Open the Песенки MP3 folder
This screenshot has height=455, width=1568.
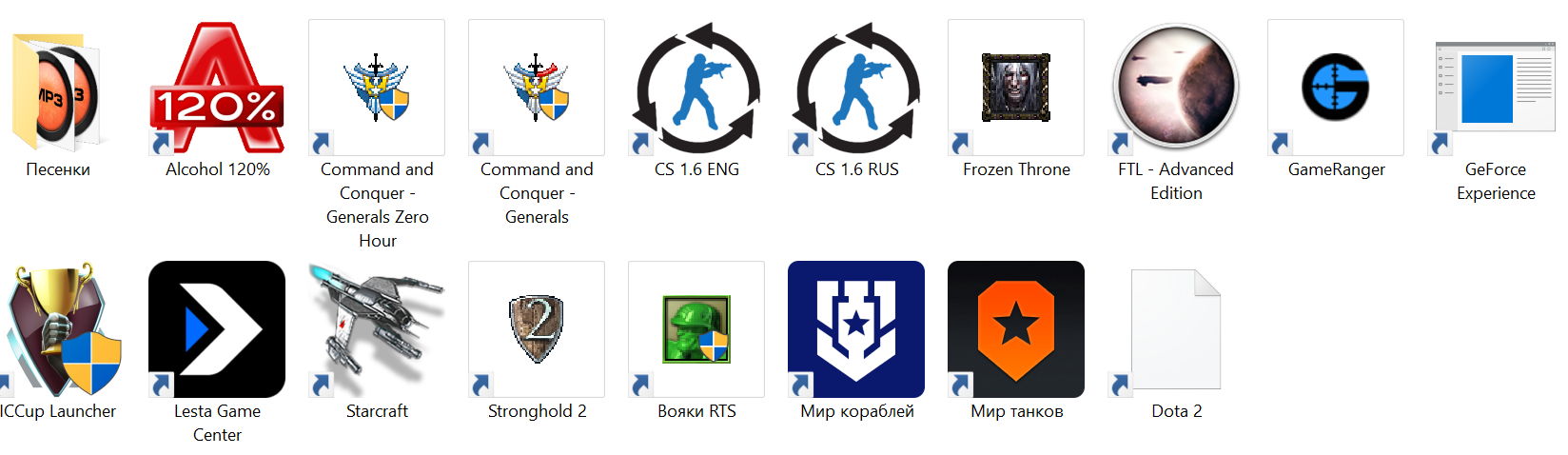point(57,88)
